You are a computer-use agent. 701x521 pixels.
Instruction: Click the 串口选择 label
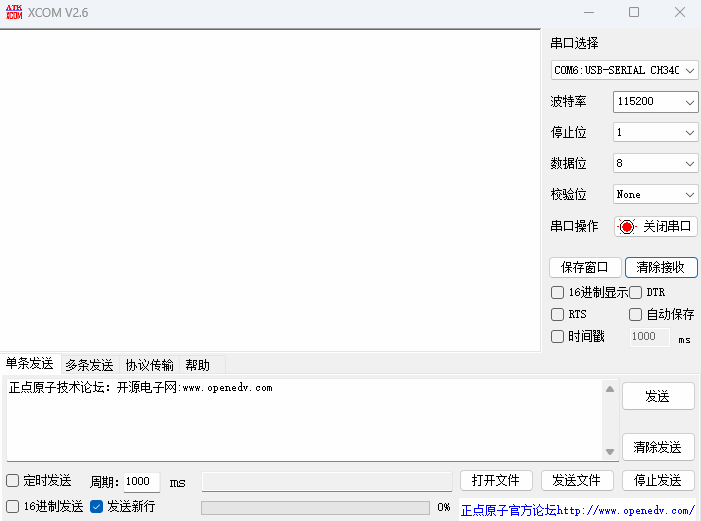pyautogui.click(x=574, y=43)
